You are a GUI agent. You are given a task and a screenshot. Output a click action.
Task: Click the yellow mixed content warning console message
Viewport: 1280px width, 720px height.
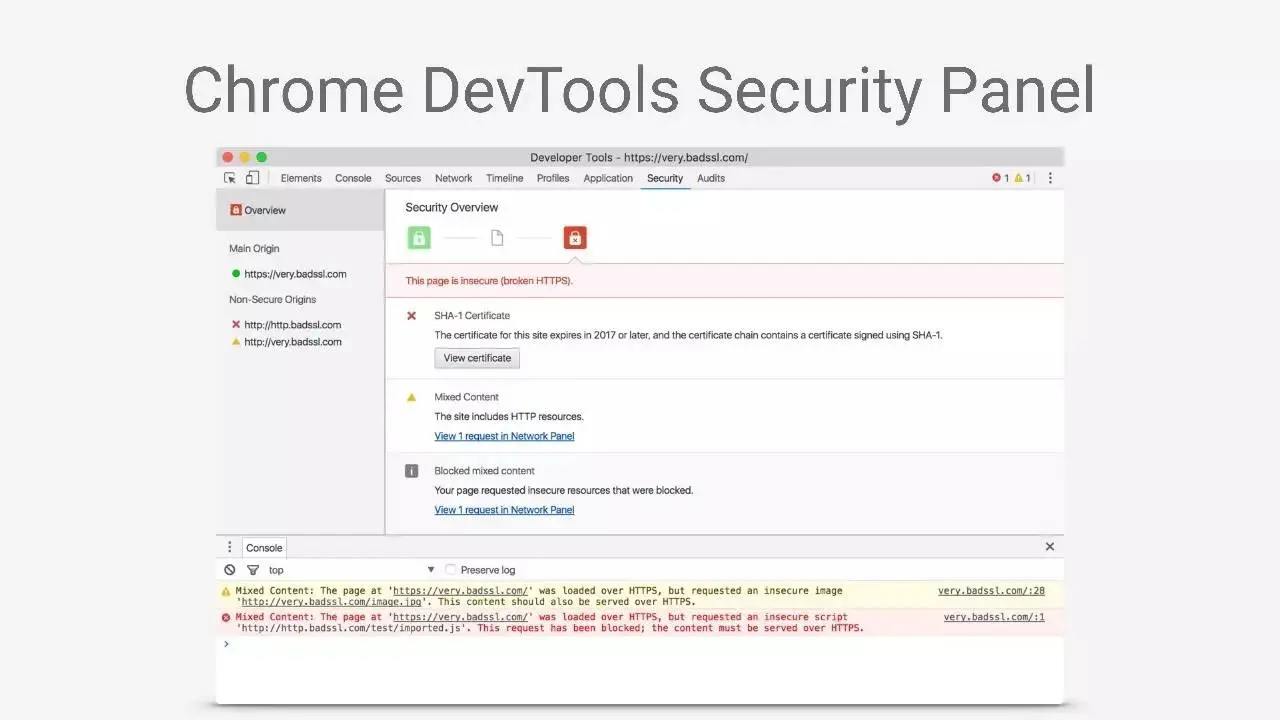[x=640, y=596]
